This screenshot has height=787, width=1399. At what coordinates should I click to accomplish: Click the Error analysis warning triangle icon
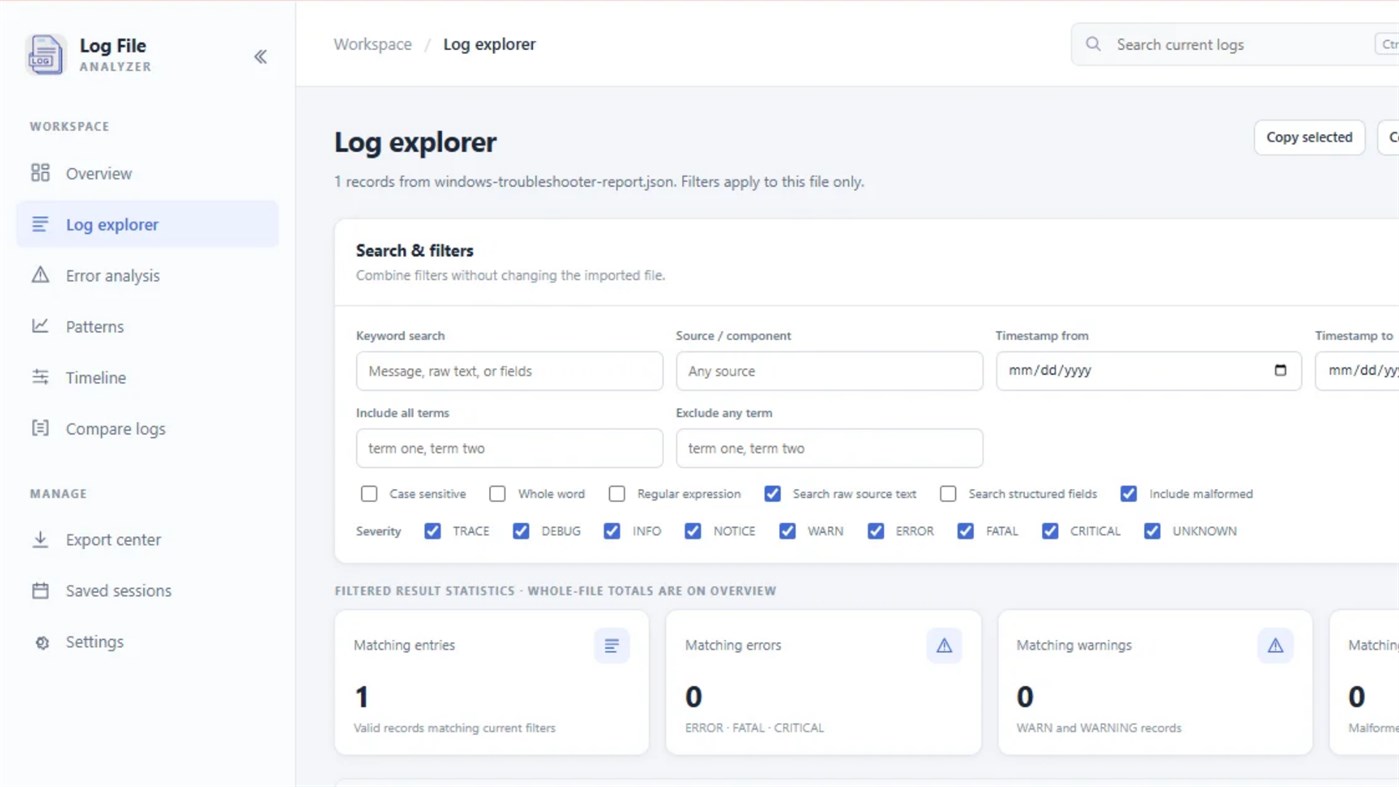click(x=40, y=275)
